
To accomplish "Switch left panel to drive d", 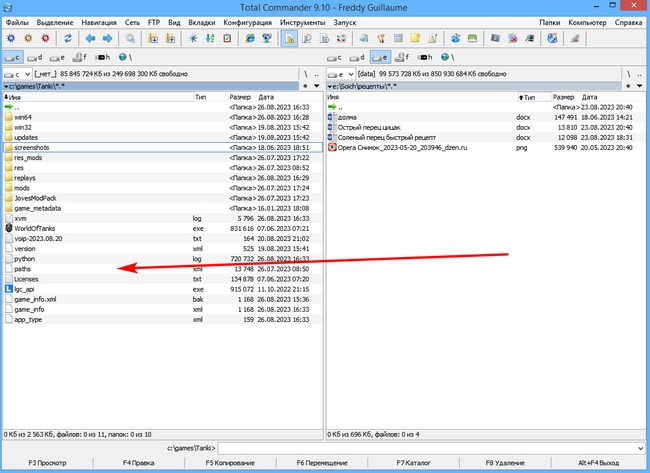I will [x=34, y=57].
